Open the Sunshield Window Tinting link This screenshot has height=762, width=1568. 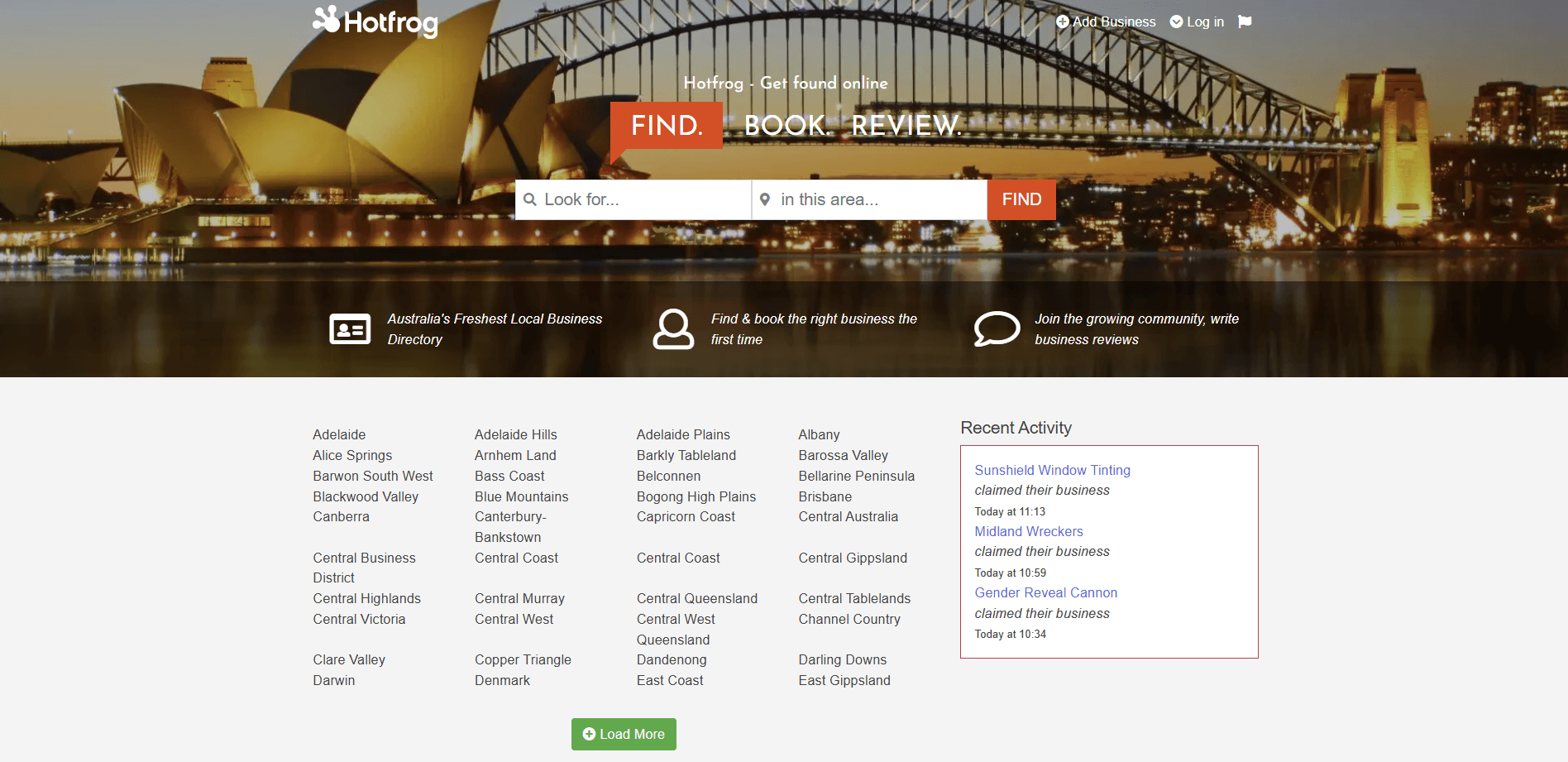point(1052,470)
